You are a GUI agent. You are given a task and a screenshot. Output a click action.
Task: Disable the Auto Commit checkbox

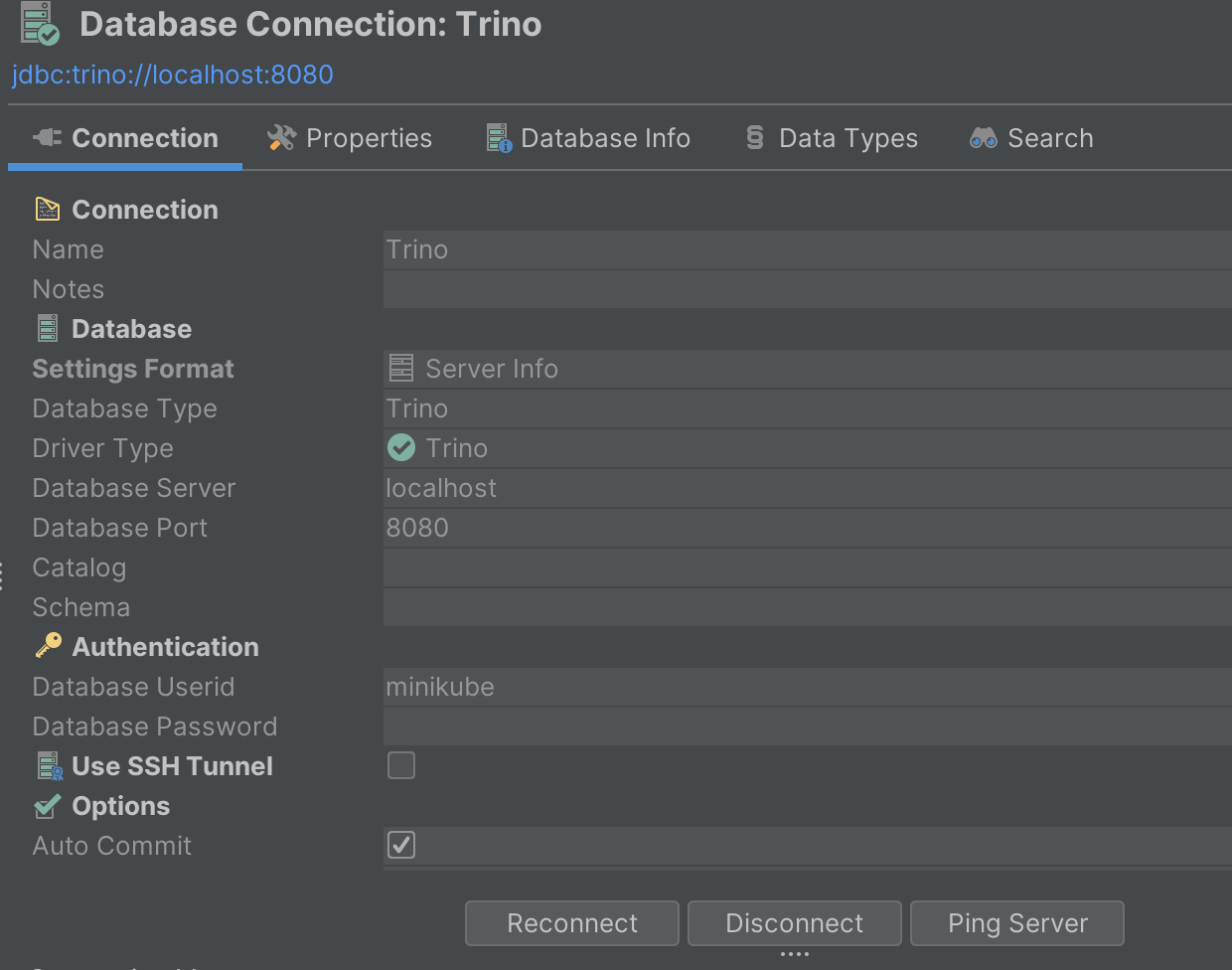click(400, 845)
